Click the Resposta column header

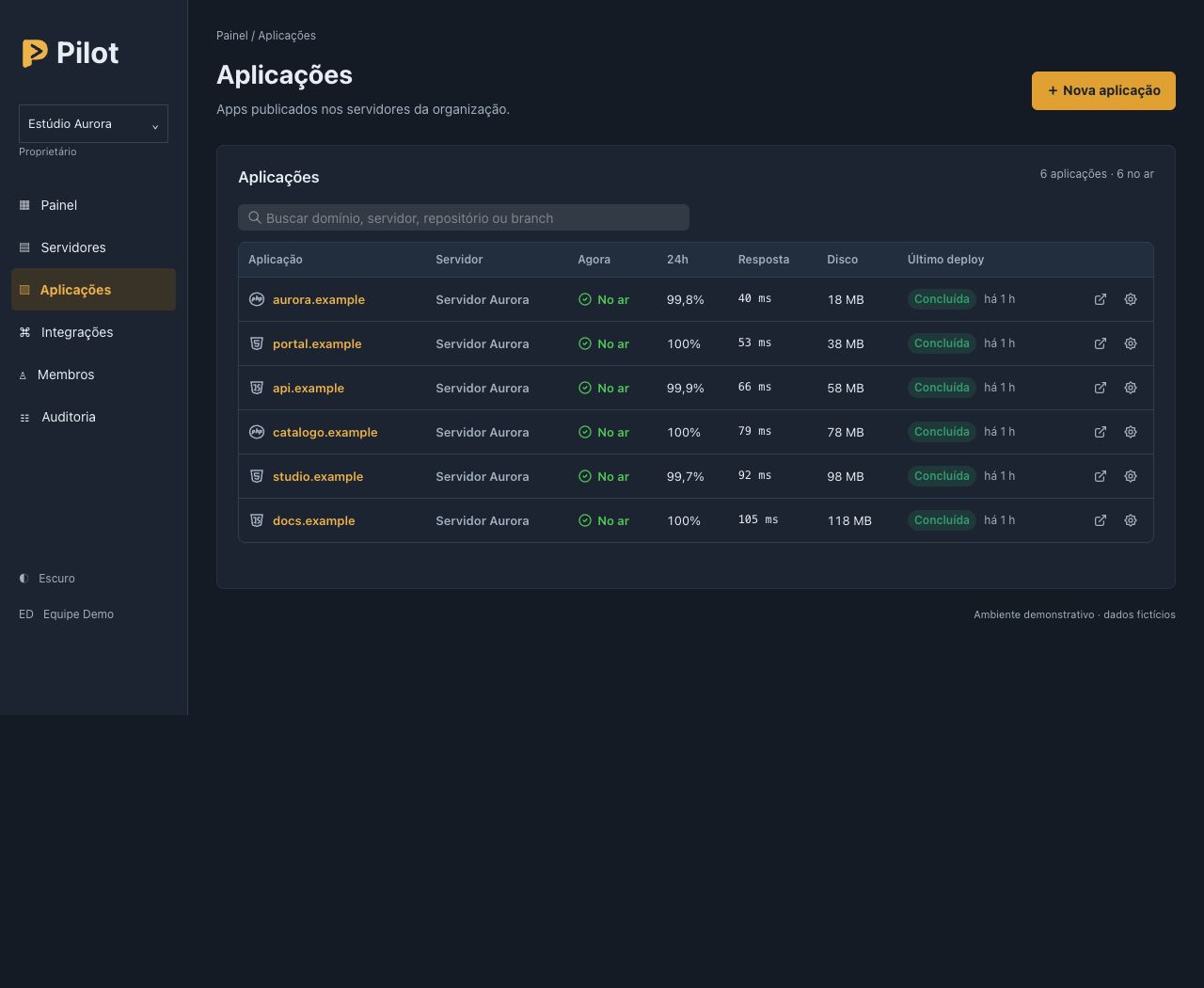click(x=764, y=260)
